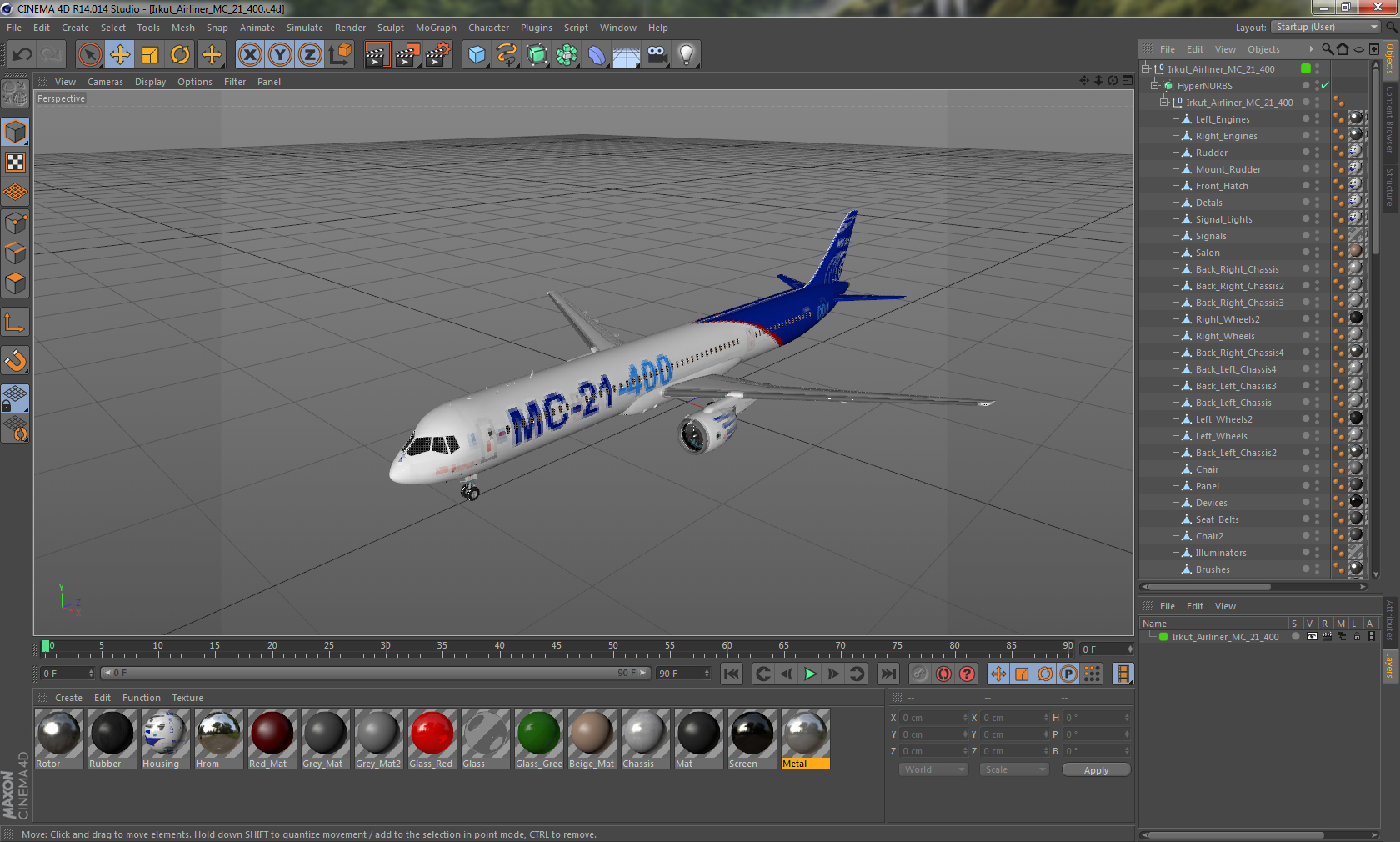
Task: Enable the Axis mode tool
Action: pos(15,323)
